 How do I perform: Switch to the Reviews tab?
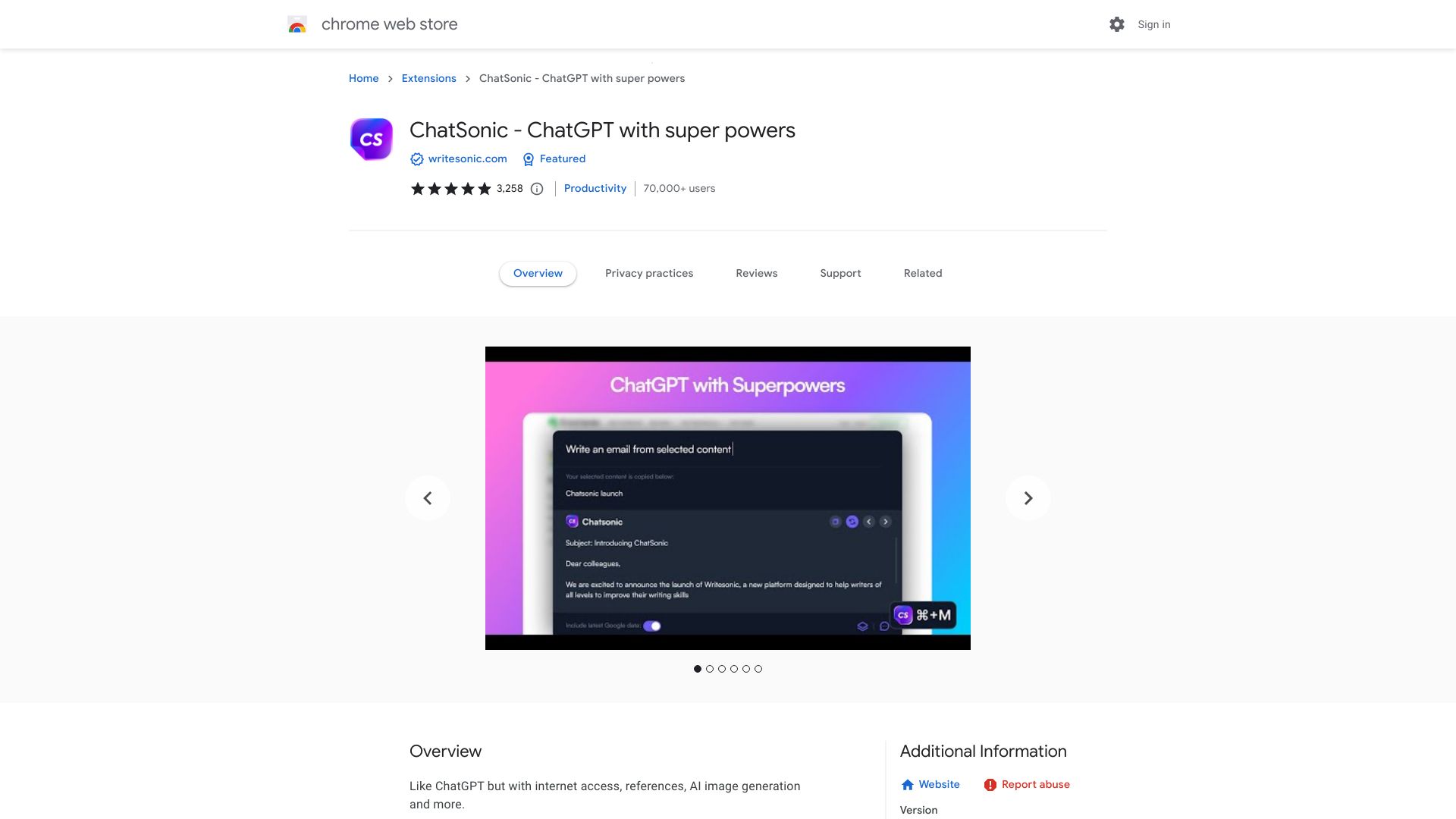click(756, 273)
